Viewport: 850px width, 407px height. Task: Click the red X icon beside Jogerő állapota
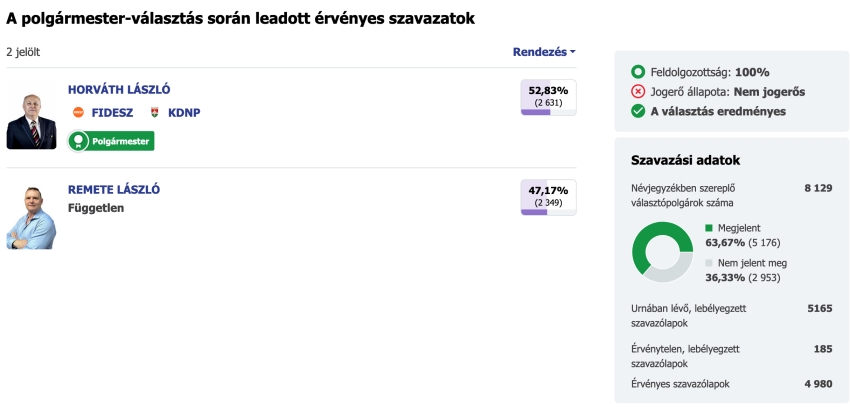point(638,91)
